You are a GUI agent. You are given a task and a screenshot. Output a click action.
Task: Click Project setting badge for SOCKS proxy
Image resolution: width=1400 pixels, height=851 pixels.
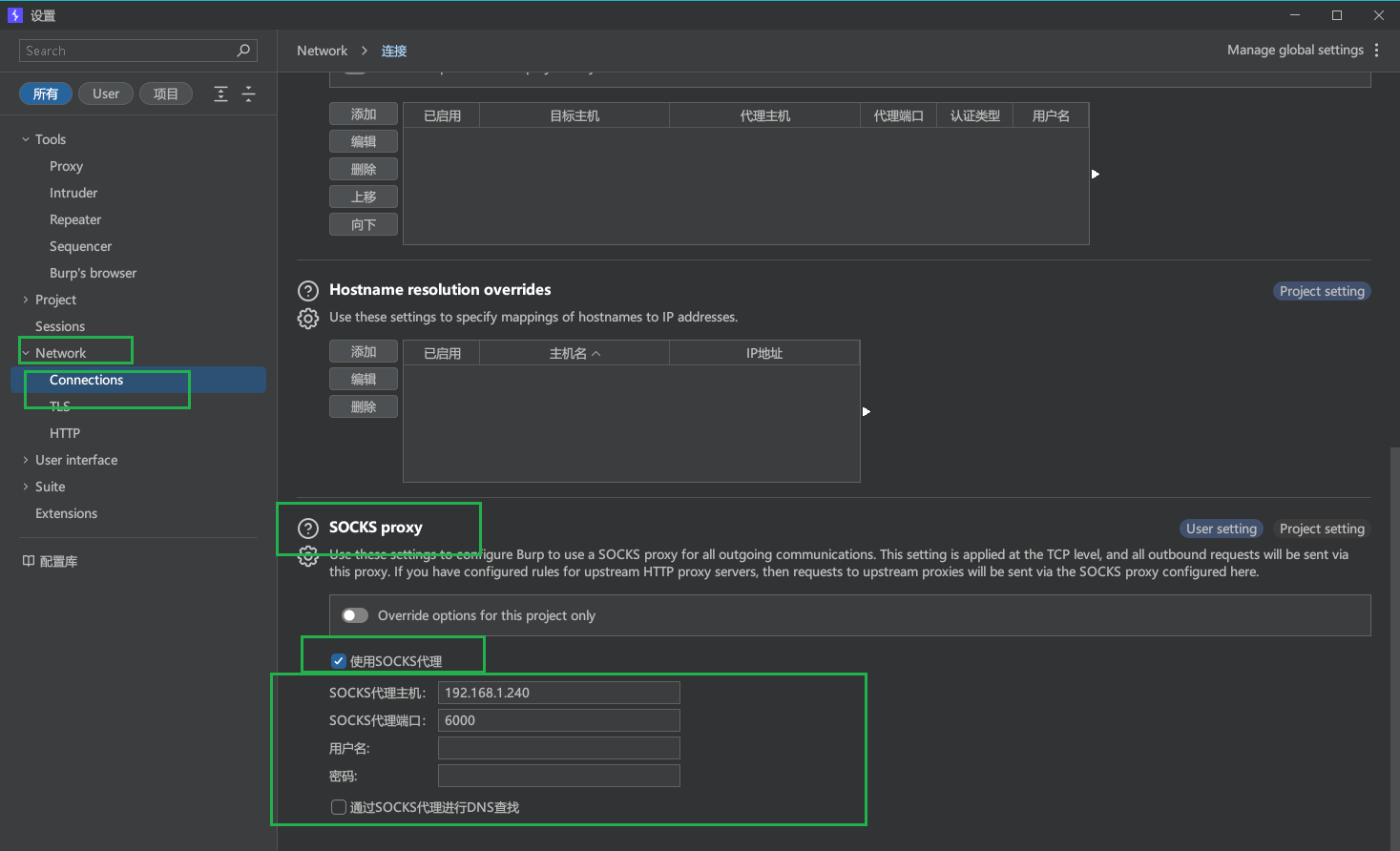coord(1322,529)
